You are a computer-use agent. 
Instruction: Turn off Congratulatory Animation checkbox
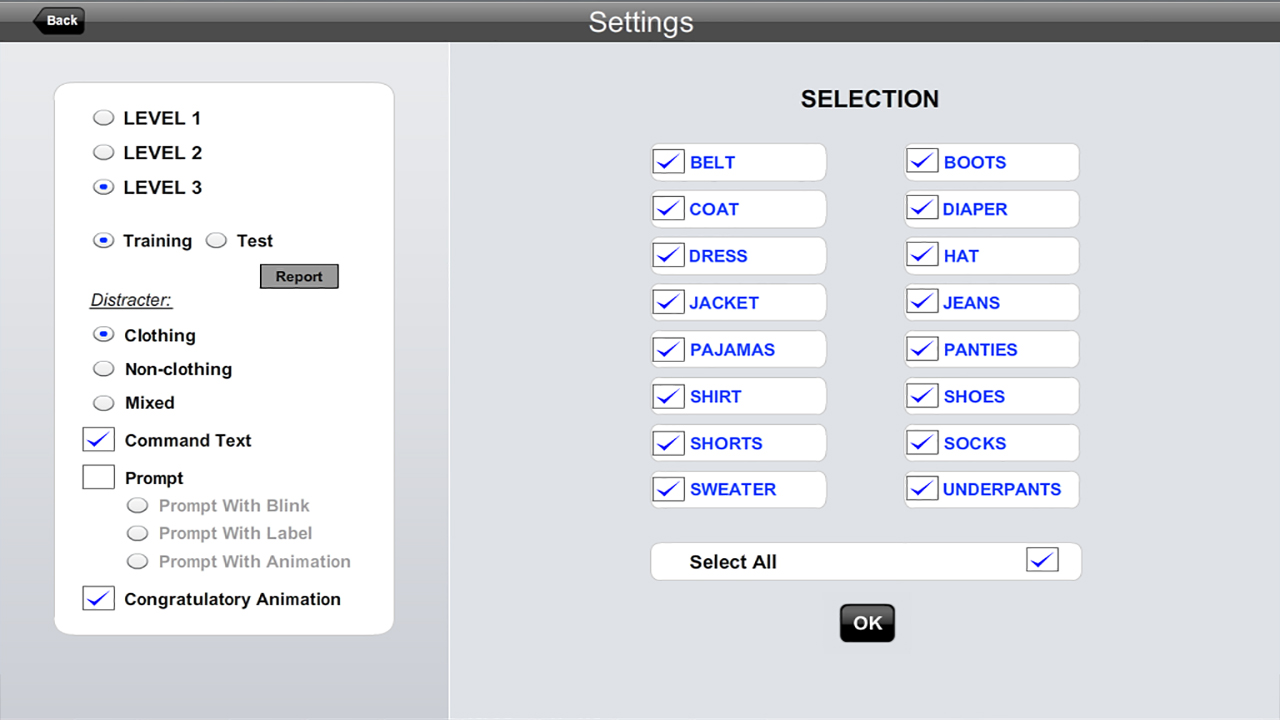pyautogui.click(x=99, y=598)
